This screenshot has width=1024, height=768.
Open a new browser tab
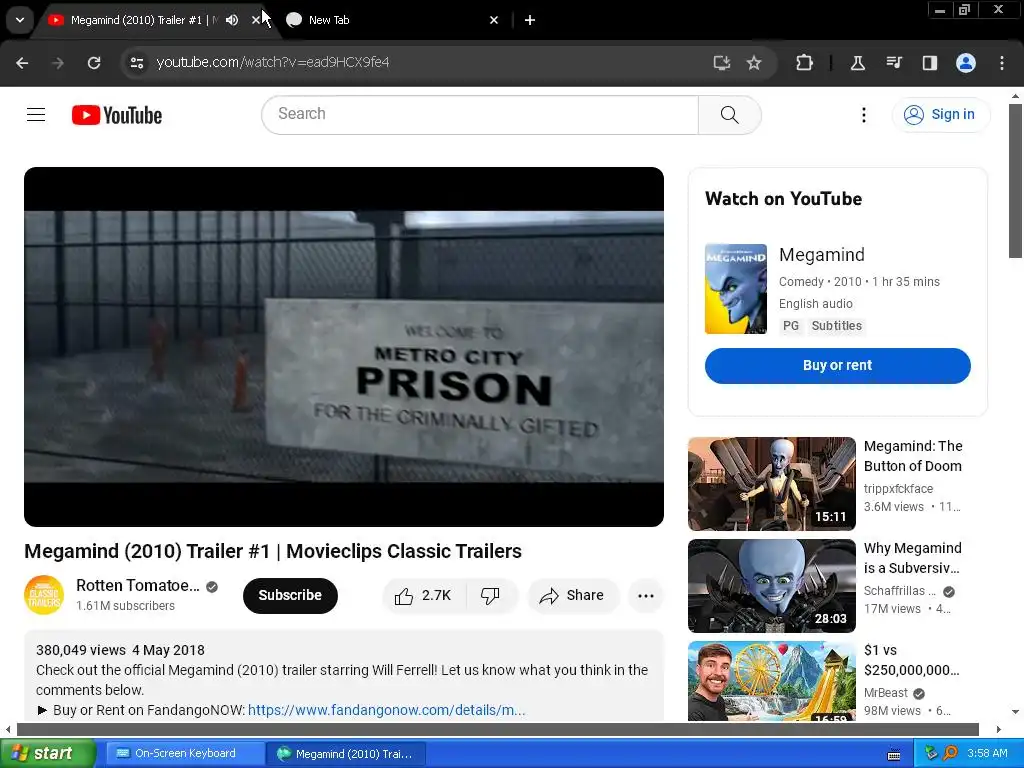point(530,20)
